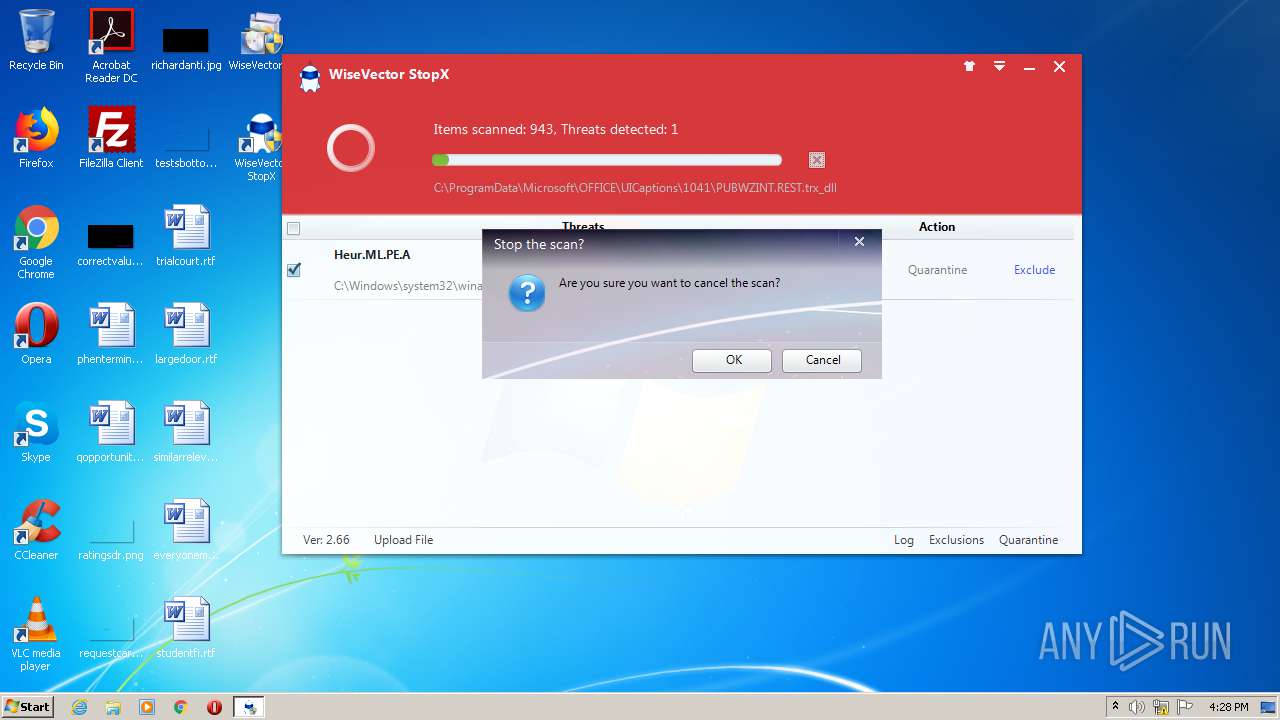Select the VLC media player desktop icon
Viewport: 1280px width, 720px height.
[x=36, y=634]
